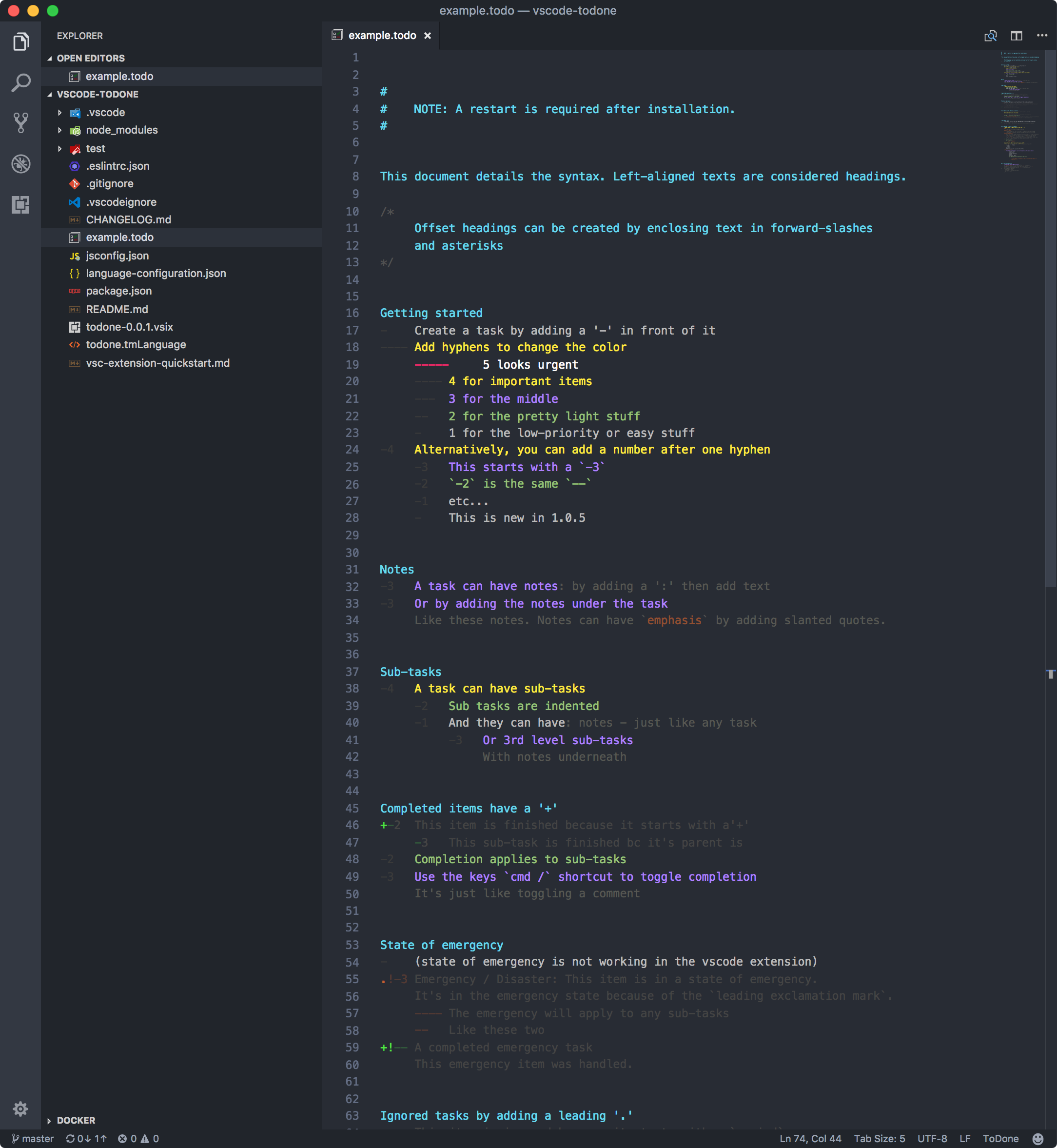
Task: Close the example.todo tab
Action: click(427, 36)
